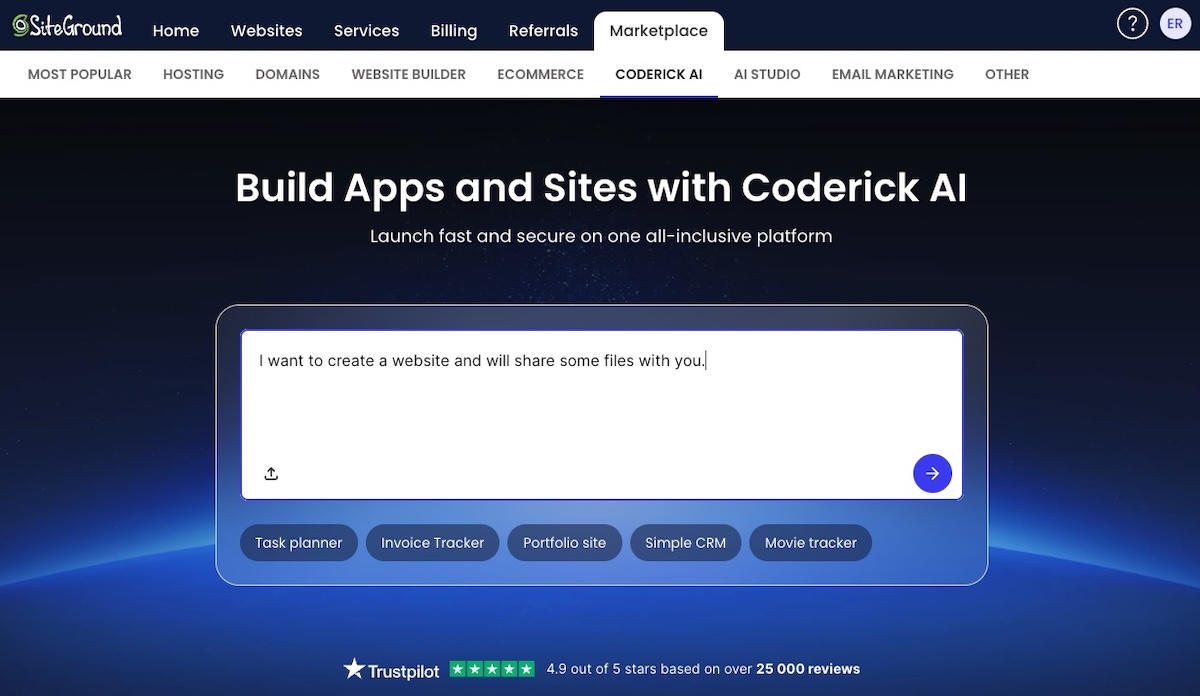Click the Launch fast and secure subtitle
The image size is (1200, 696).
601,236
